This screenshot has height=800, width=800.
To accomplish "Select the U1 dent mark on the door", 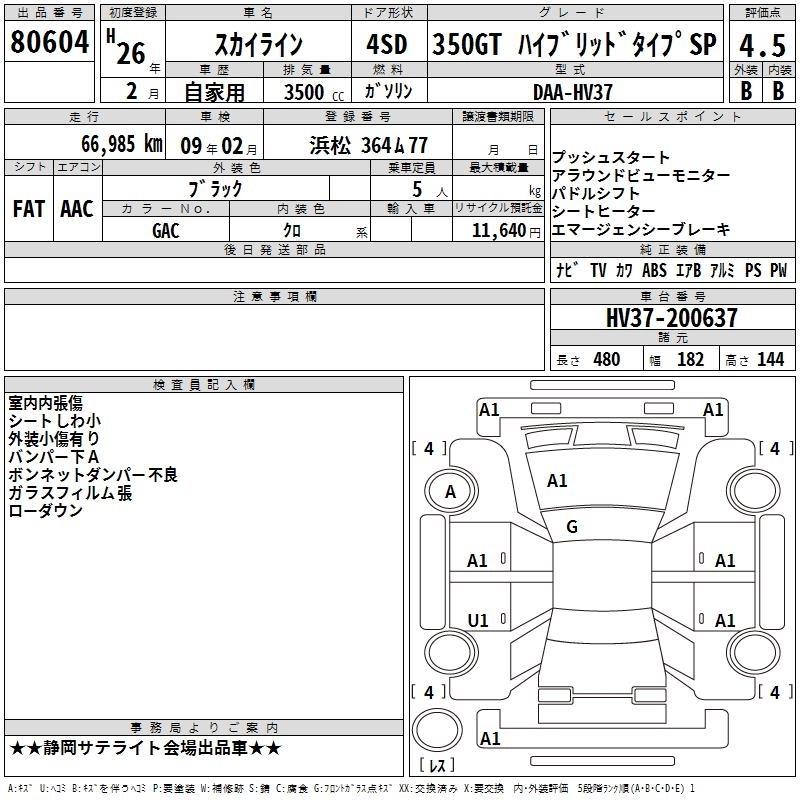I will pyautogui.click(x=478, y=620).
